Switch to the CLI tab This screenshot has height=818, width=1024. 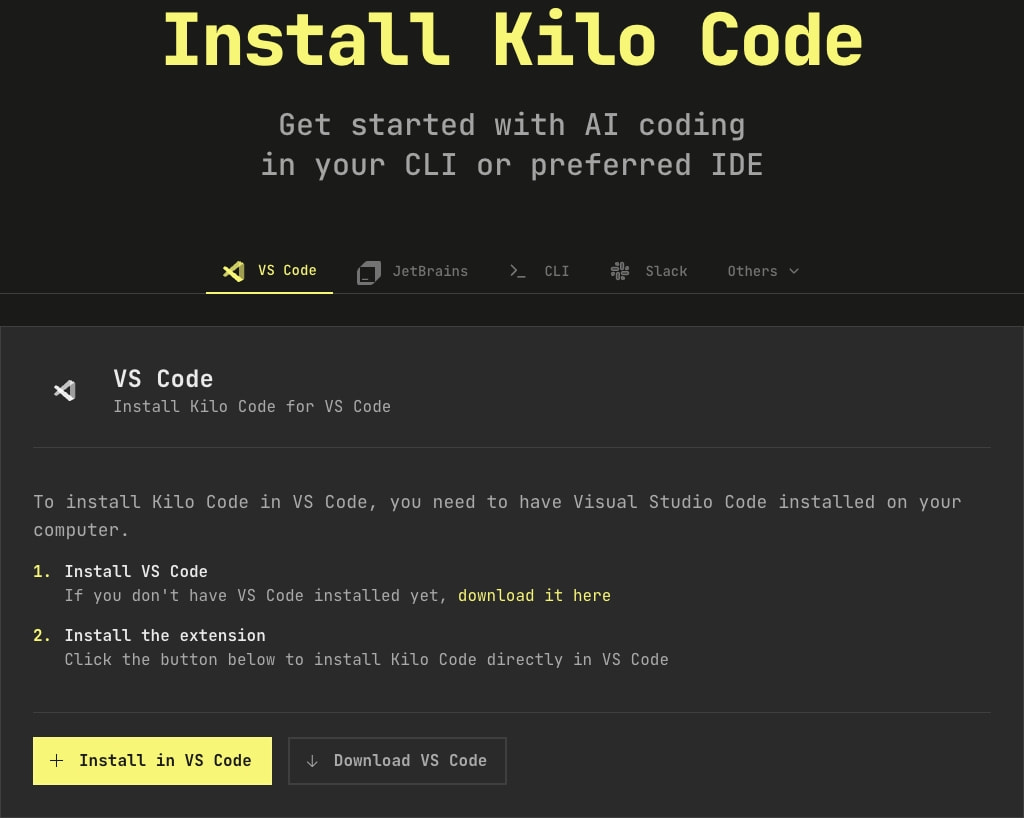pos(539,272)
